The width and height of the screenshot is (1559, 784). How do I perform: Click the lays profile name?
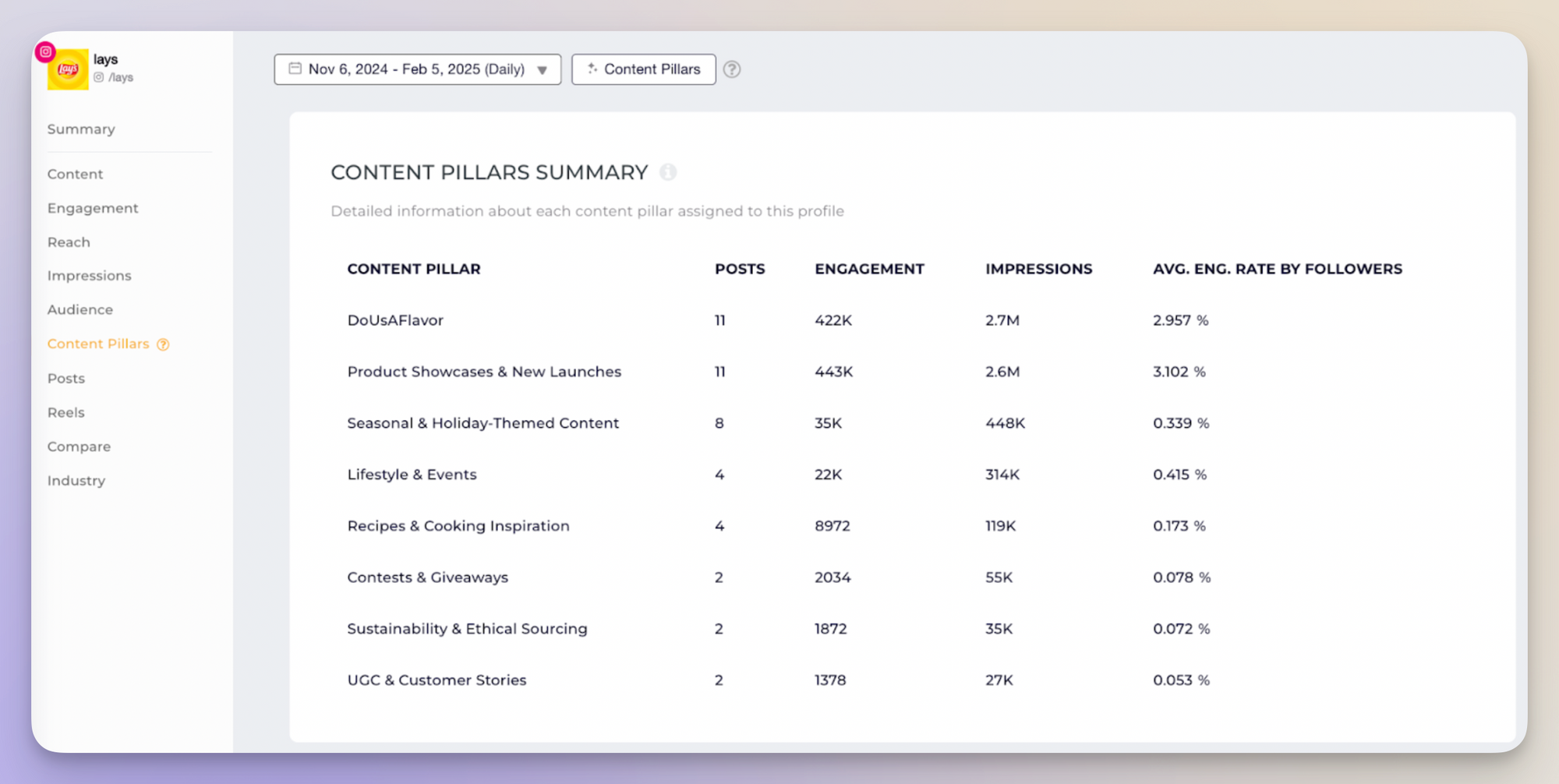point(105,59)
